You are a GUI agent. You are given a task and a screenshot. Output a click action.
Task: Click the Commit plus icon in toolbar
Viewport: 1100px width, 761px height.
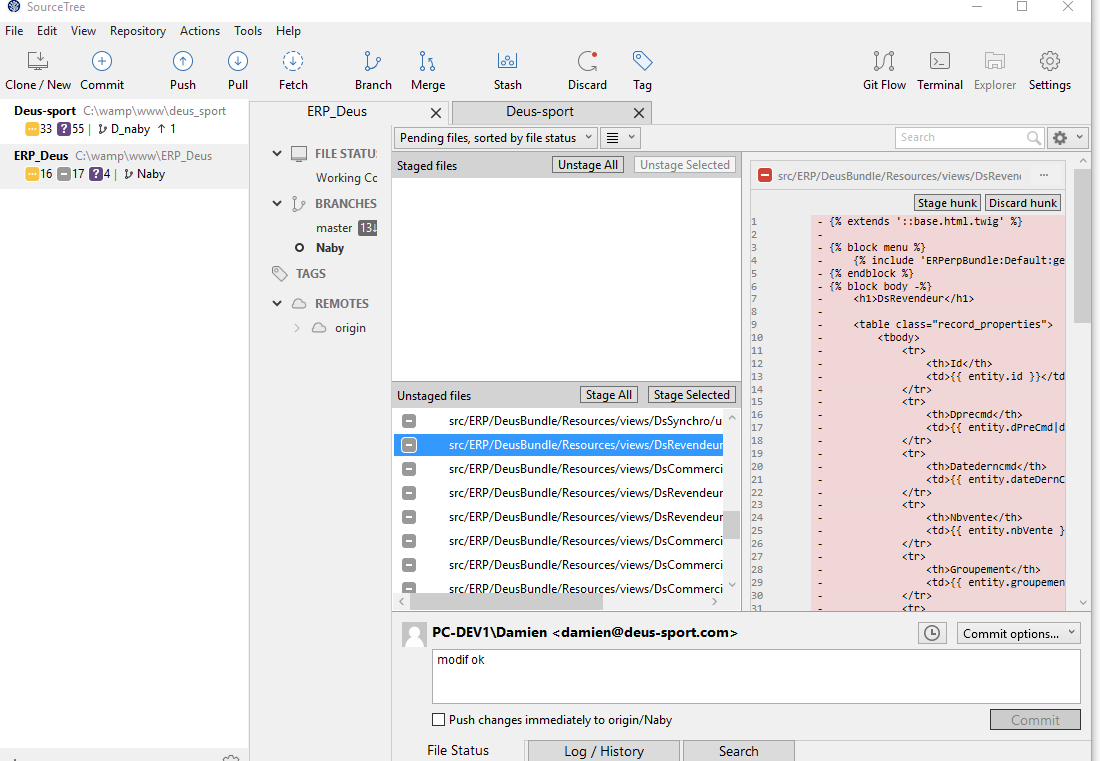click(102, 62)
